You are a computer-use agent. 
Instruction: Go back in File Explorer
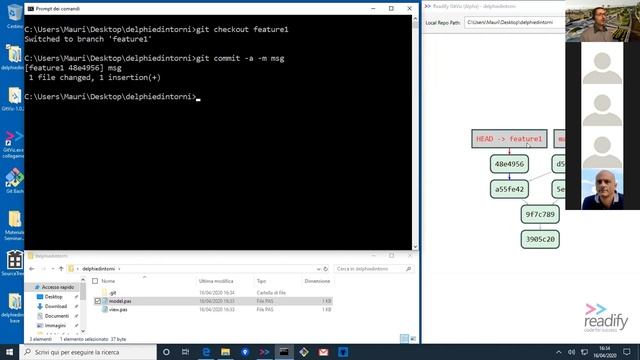click(32, 269)
